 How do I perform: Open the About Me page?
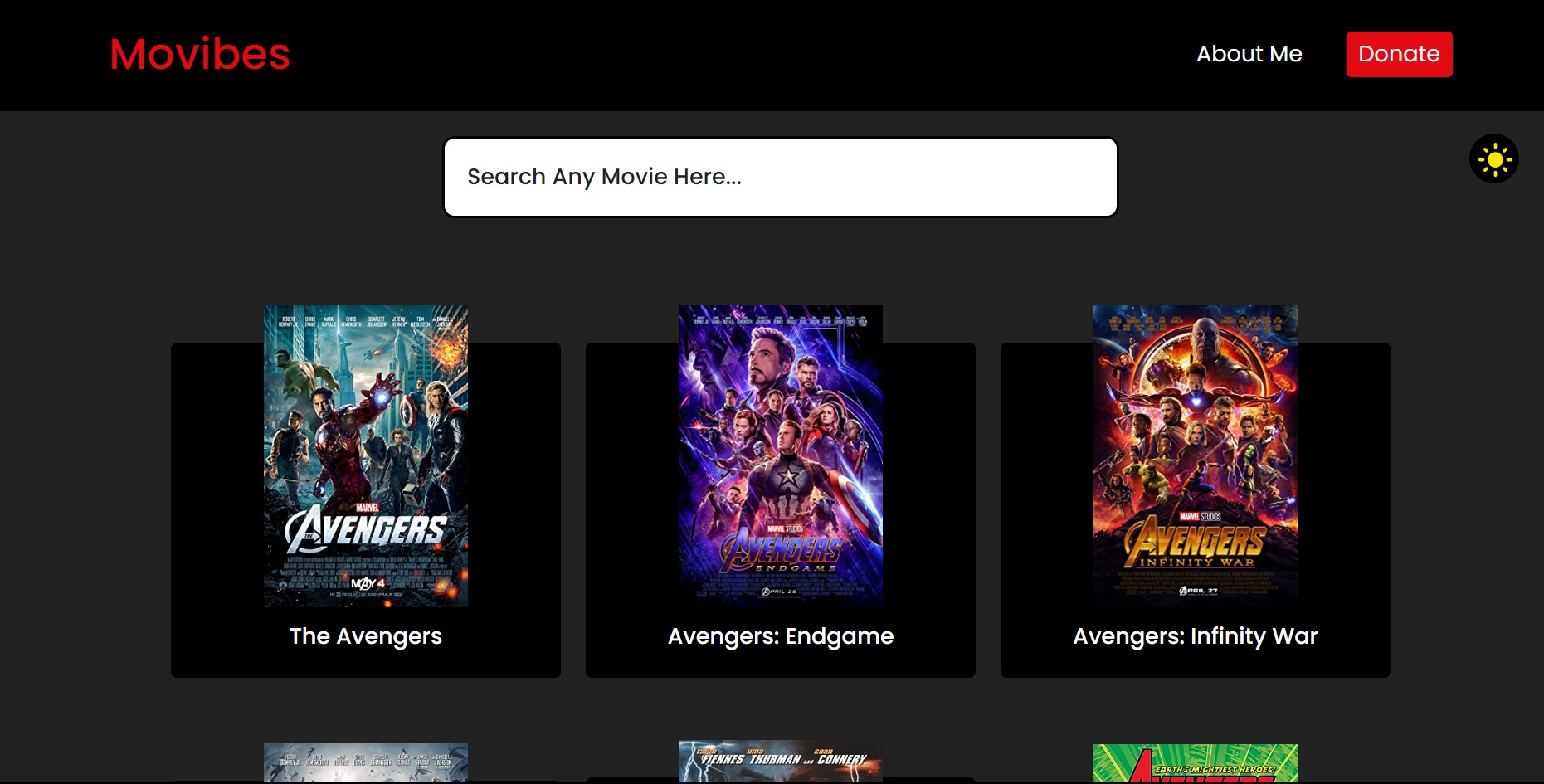point(1249,54)
